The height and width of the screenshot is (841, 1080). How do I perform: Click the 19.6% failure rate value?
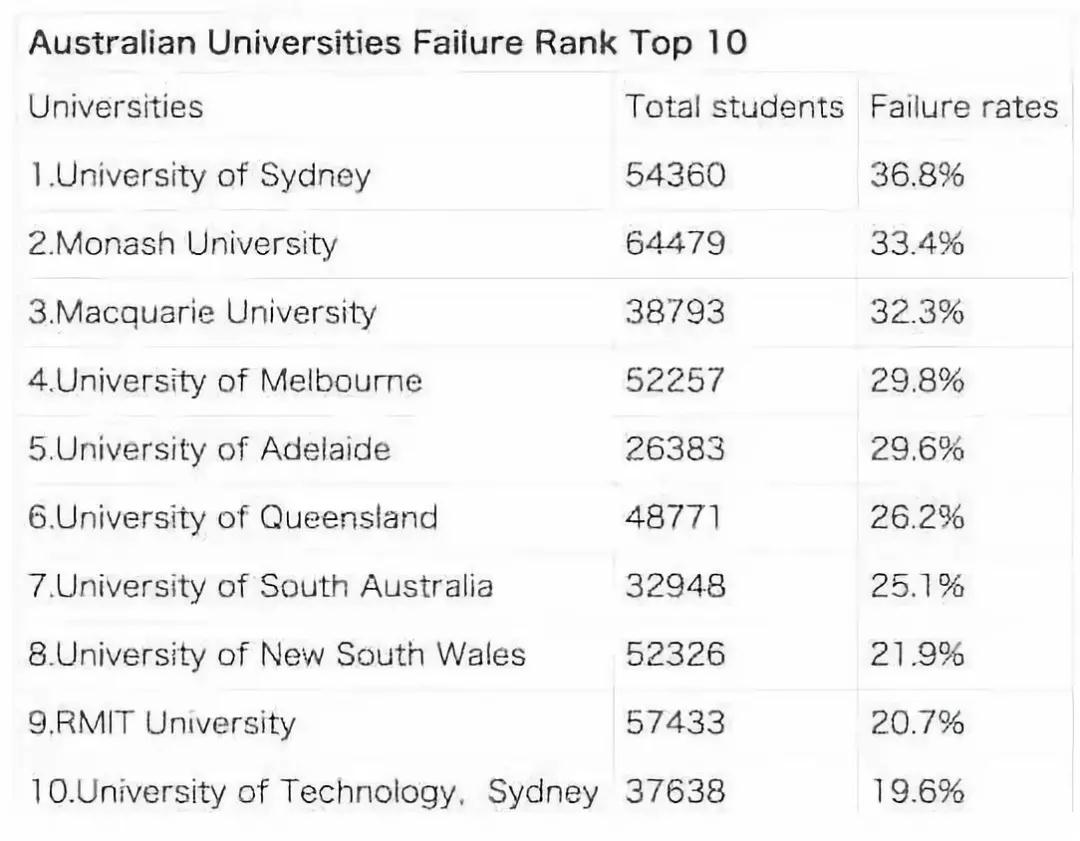coord(917,792)
